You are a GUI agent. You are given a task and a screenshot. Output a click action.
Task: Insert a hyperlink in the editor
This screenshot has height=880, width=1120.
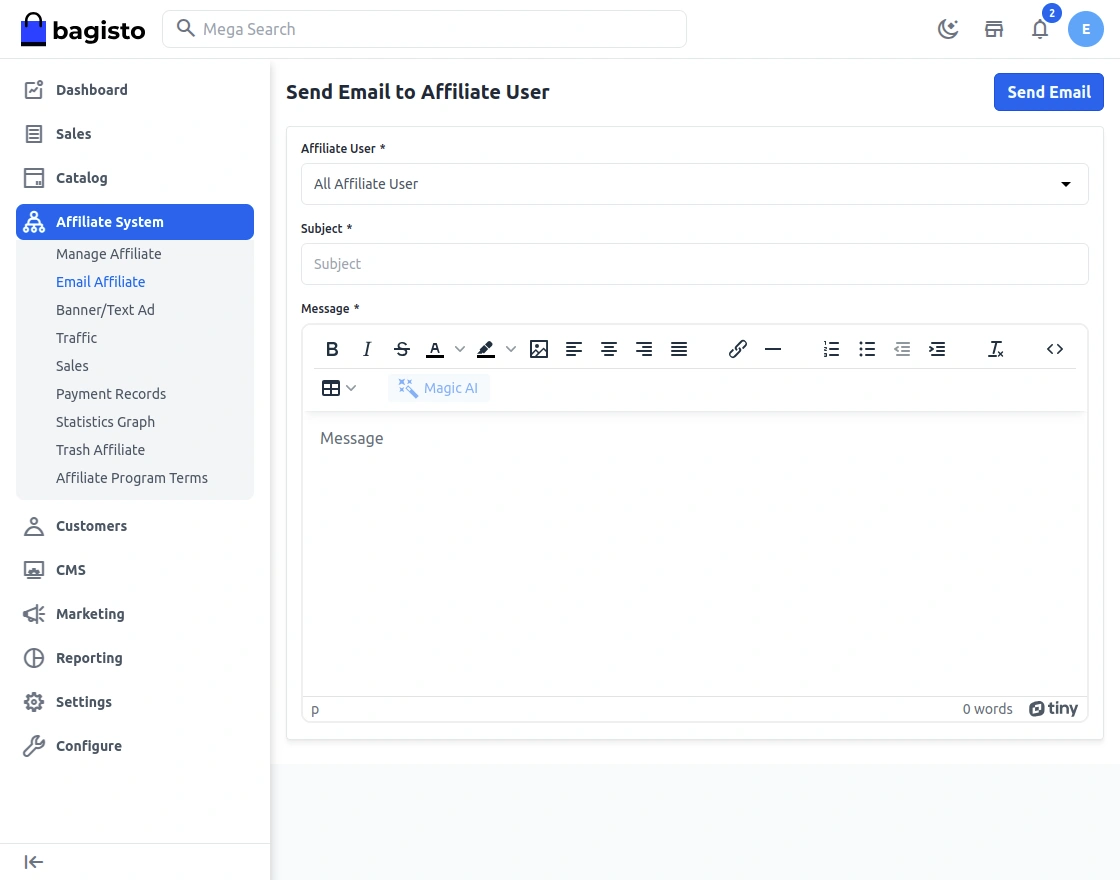[737, 349]
